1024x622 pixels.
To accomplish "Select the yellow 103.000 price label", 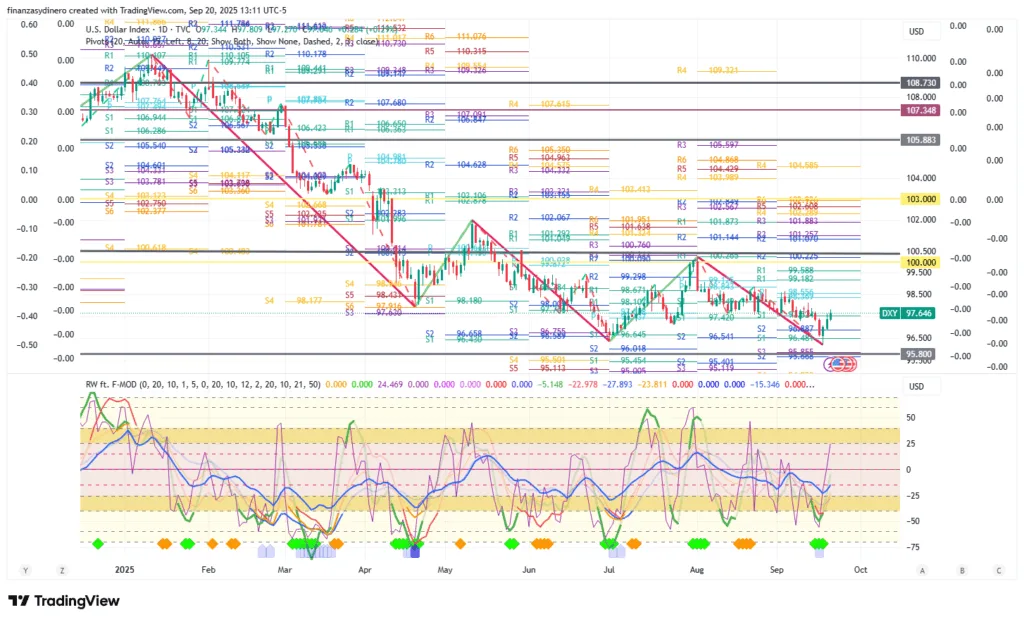I will click(x=920, y=199).
